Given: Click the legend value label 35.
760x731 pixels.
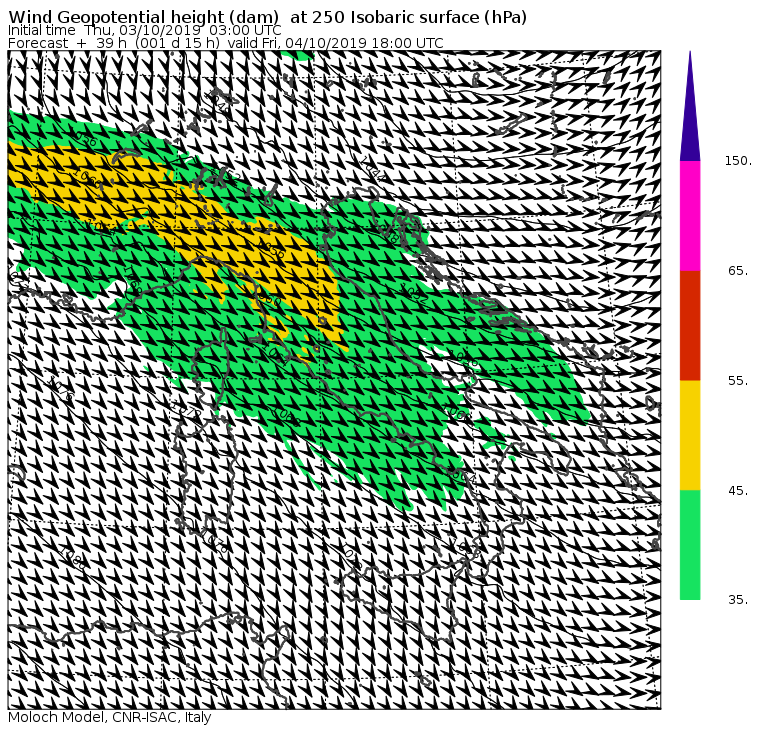Looking at the screenshot, I should [x=738, y=600].
